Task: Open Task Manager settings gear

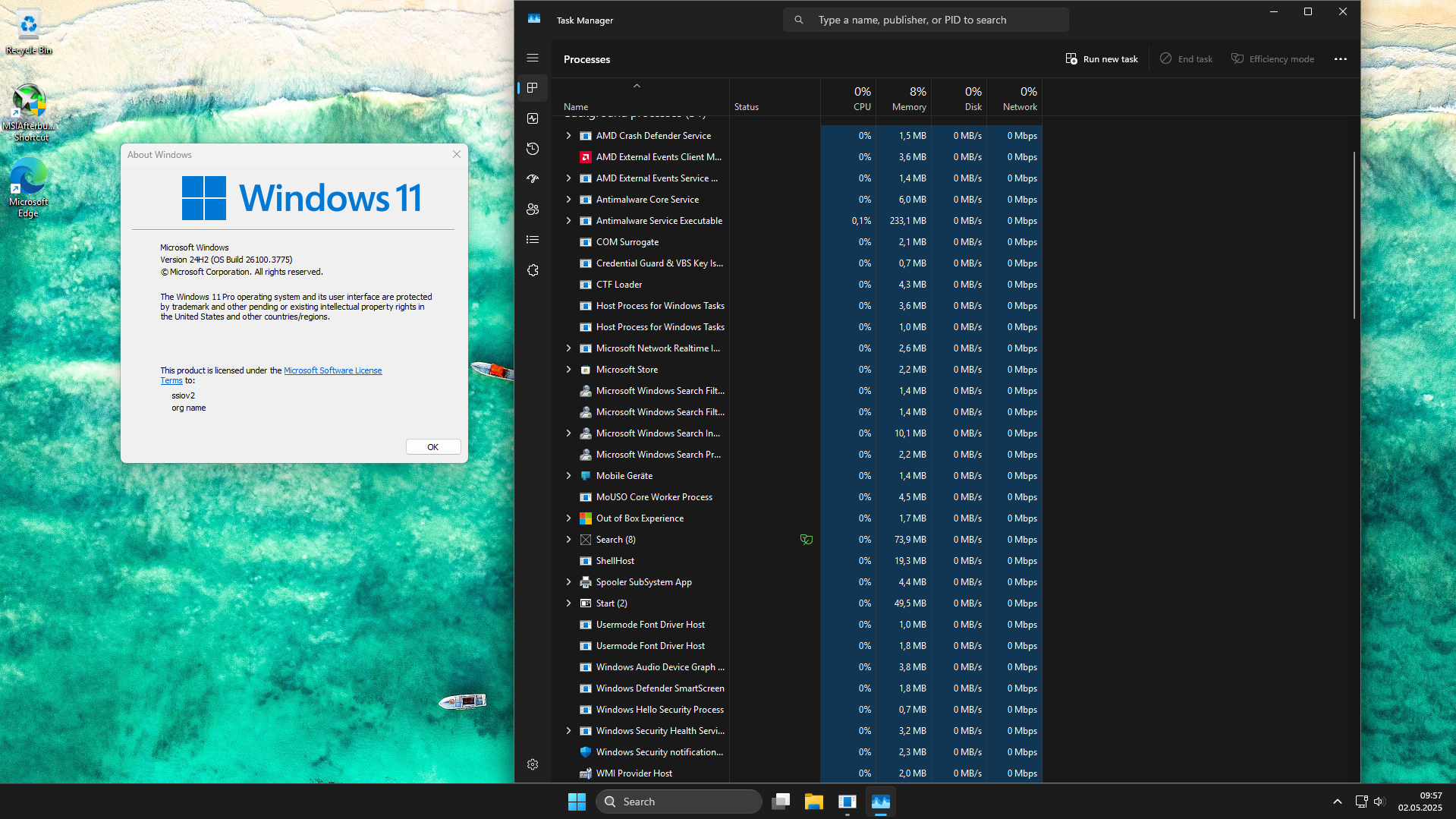Action: pos(533,764)
